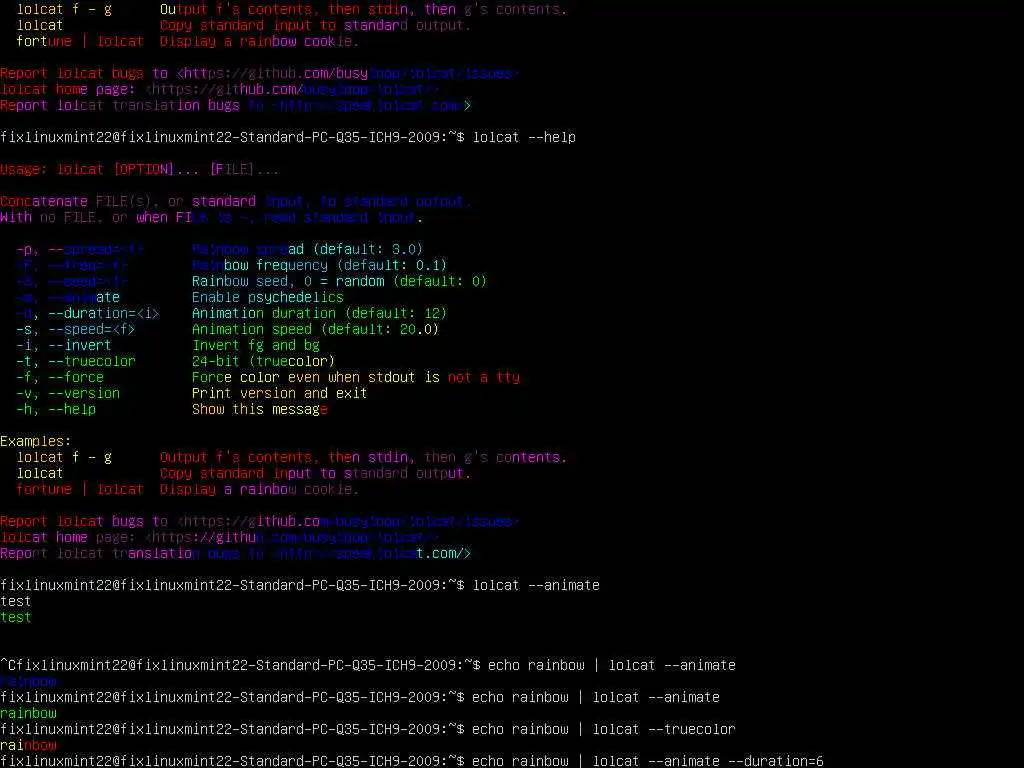1024x768 pixels.
Task: Select the "-t, --truecolor" flag in the options list
Action: click(76, 361)
